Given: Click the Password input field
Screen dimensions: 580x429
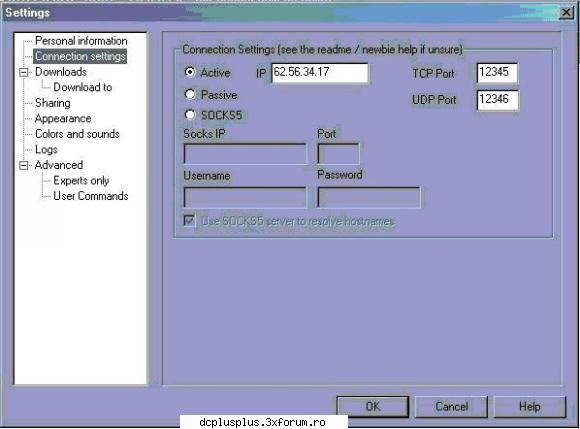Looking at the screenshot, I should (x=369, y=197).
